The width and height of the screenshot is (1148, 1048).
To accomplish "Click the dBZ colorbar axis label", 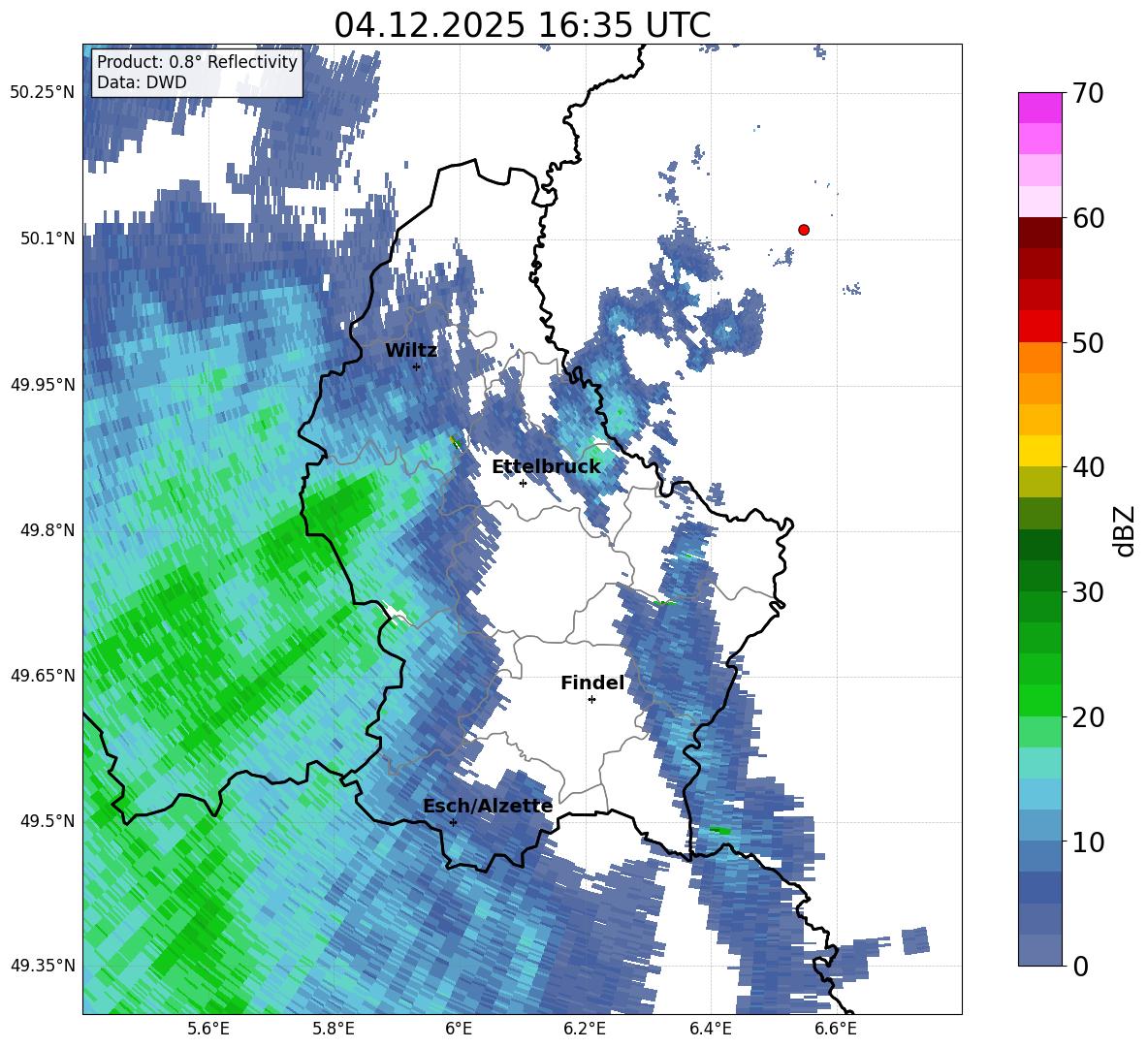I will [1126, 530].
